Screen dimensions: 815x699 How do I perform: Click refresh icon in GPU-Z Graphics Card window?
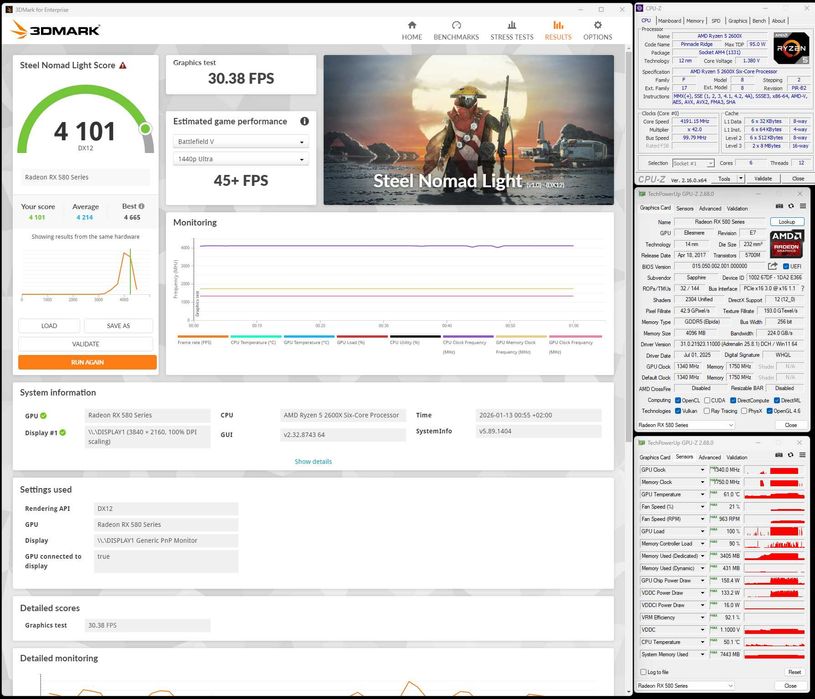791,206
